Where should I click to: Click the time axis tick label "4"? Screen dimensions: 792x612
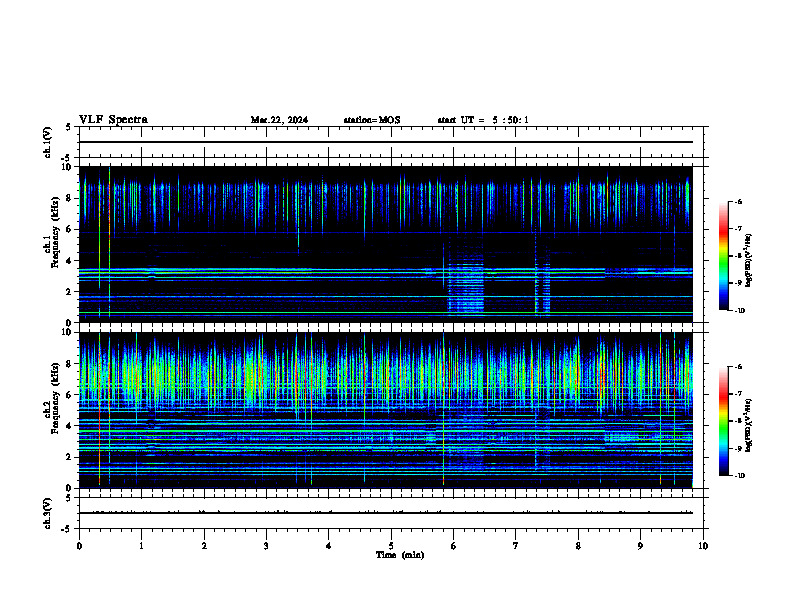329,546
